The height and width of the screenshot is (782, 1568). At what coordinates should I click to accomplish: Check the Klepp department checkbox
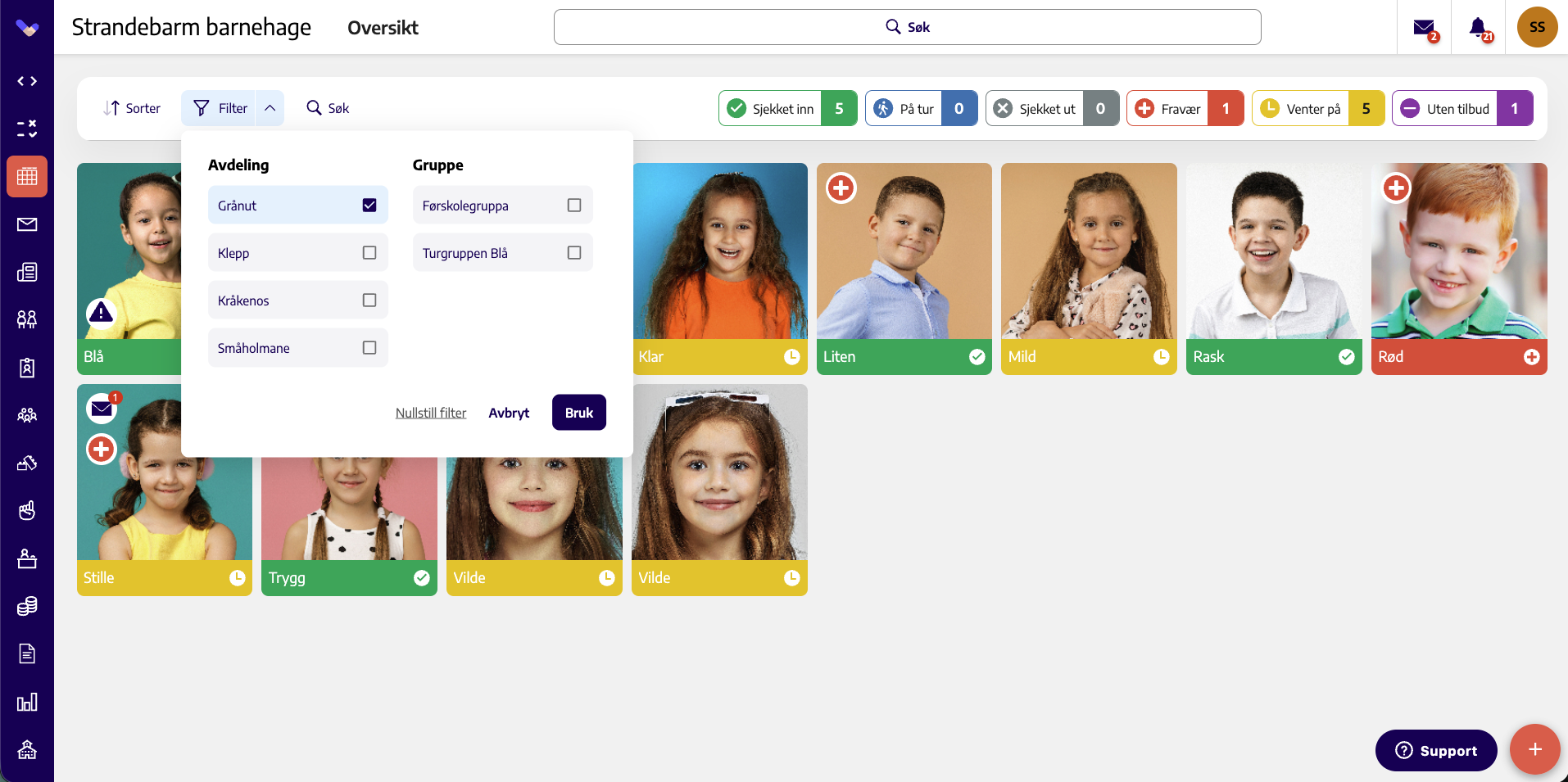point(369,253)
